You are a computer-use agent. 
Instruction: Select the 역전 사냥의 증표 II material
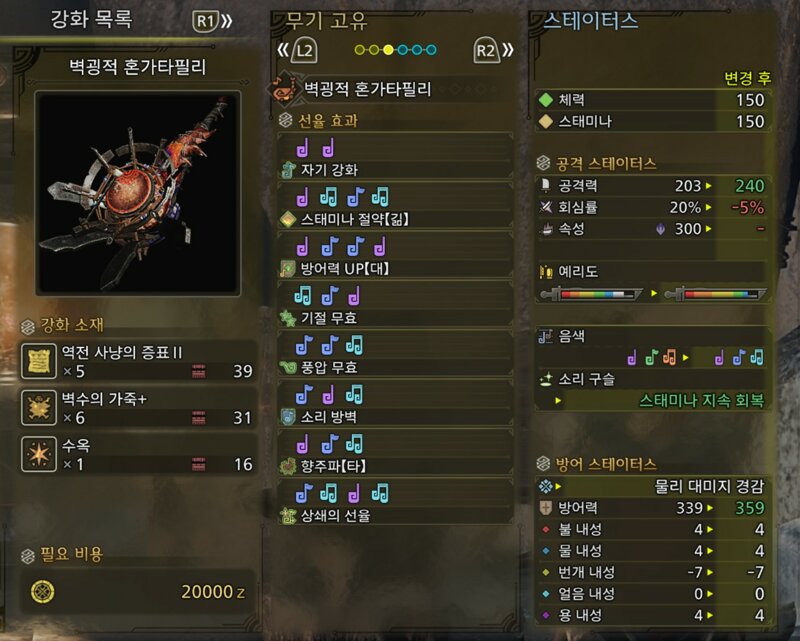pos(138,361)
